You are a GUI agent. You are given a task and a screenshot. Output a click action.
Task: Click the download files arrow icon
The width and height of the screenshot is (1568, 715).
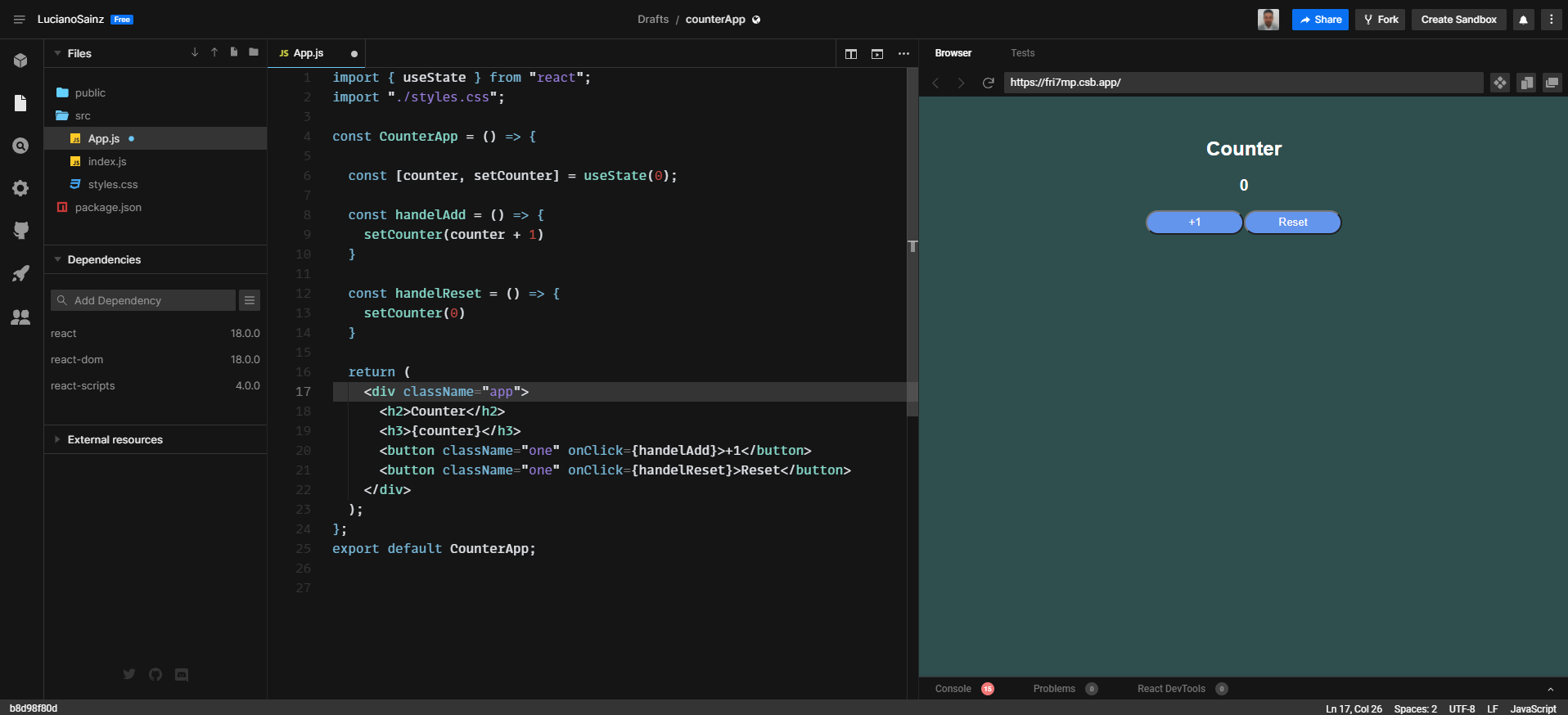195,52
